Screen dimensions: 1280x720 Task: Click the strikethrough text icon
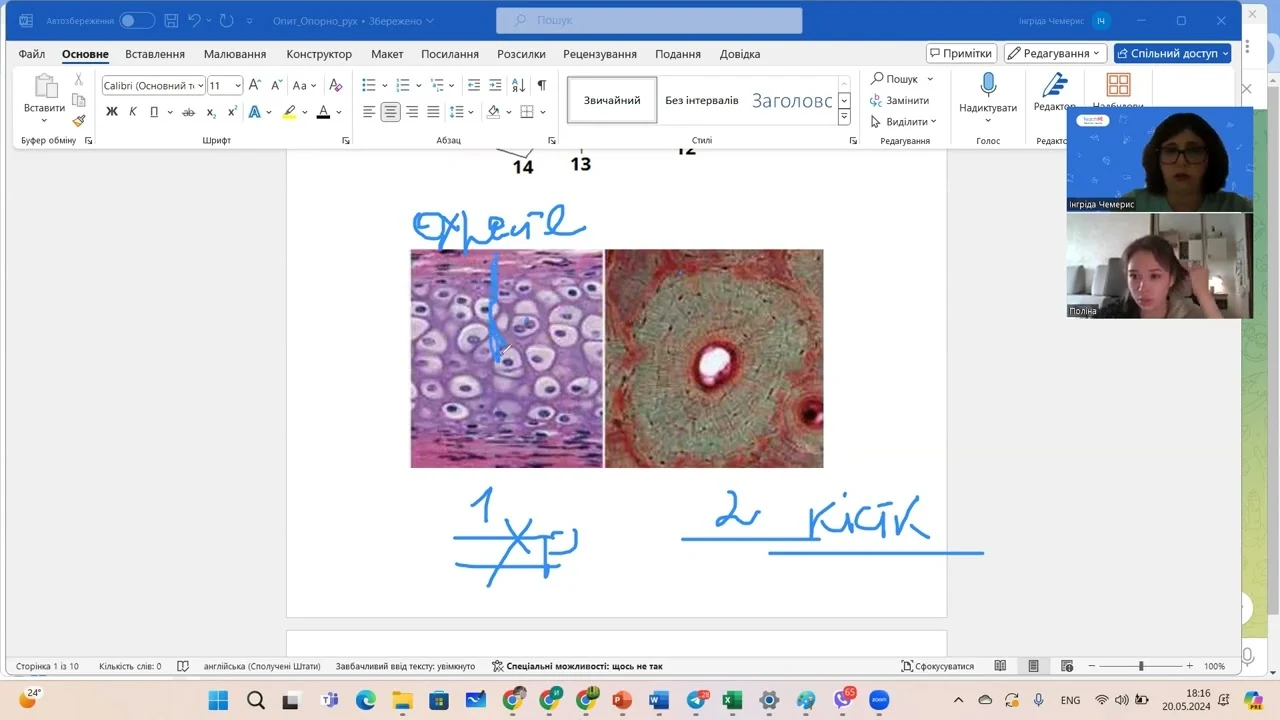pos(188,112)
